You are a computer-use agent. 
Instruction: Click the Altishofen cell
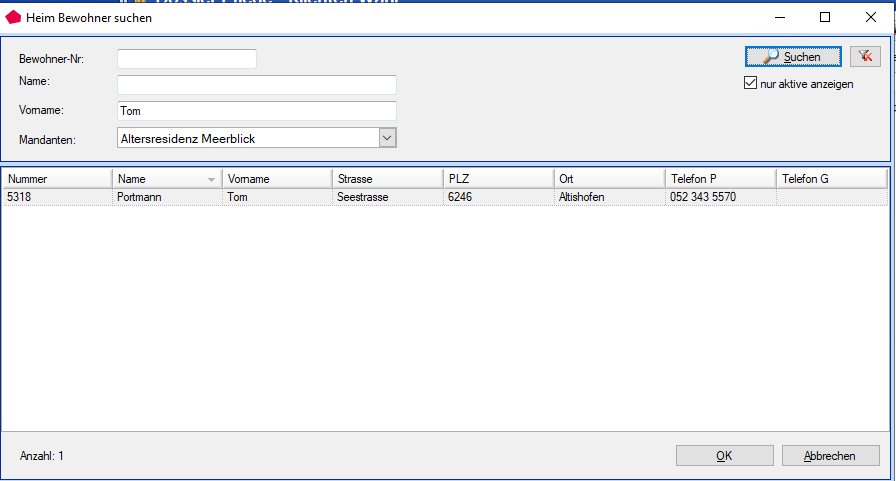609,197
